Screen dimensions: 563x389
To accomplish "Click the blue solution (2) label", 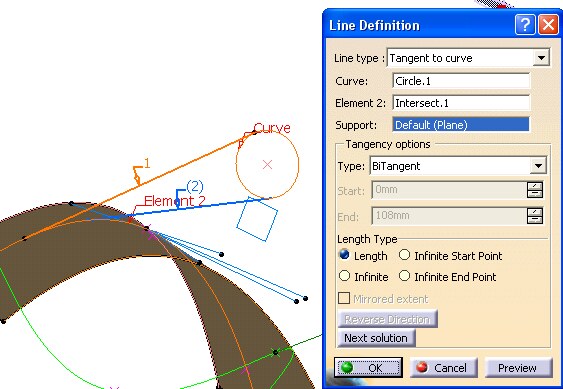I will coord(195,186).
